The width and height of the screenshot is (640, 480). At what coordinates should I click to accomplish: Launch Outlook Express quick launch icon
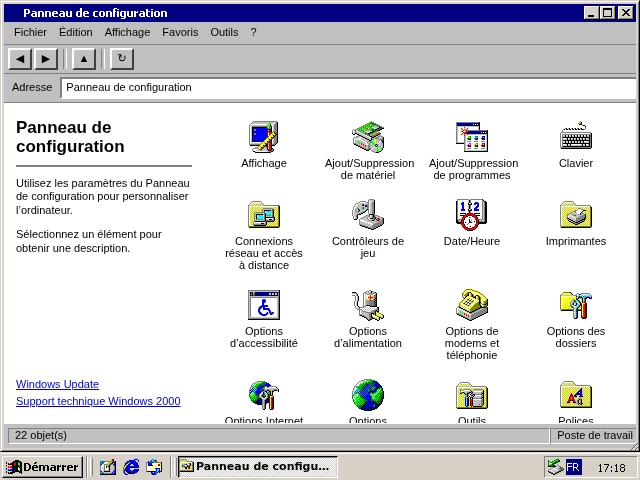point(155,467)
